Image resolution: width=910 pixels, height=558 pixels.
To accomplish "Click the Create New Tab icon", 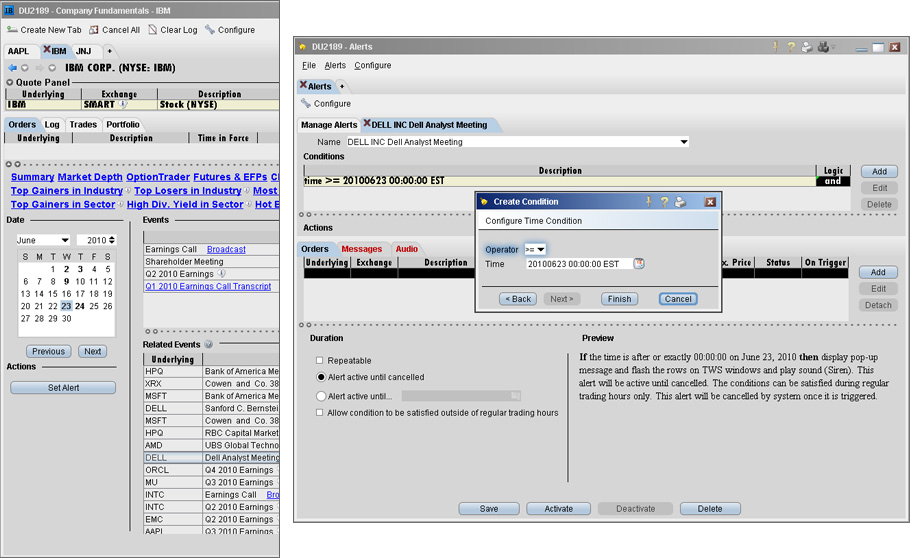I will [x=12, y=30].
